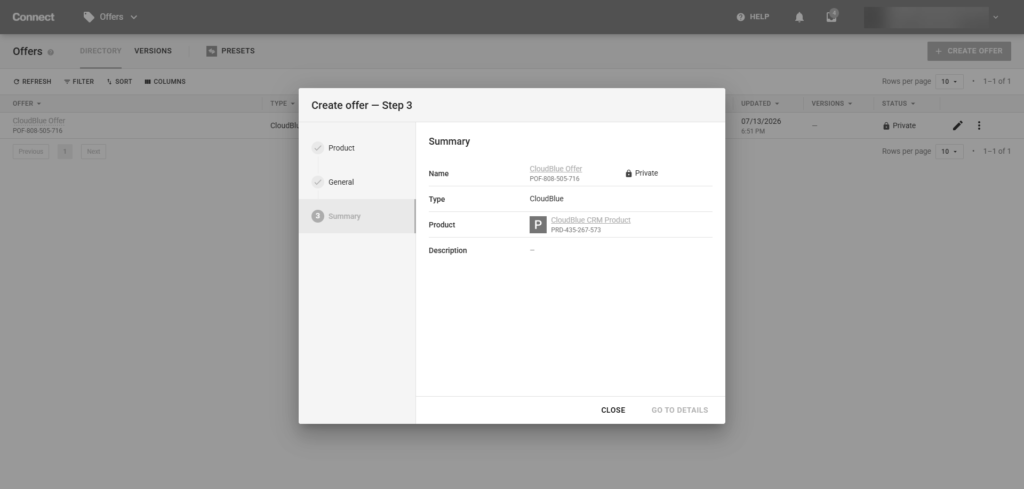Viewport: 1024px width, 489px height.
Task: Switch to the Directory tab
Action: 101,51
